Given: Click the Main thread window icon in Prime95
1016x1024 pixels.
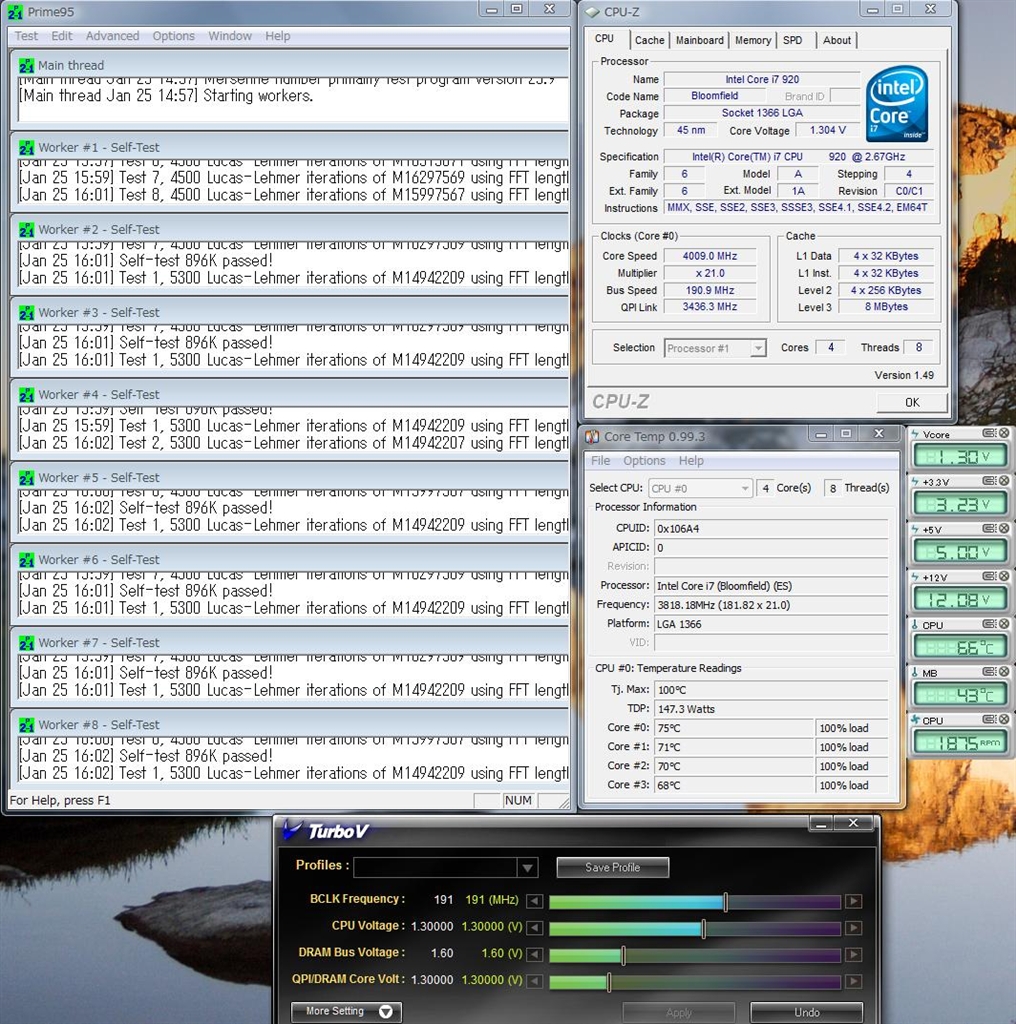Looking at the screenshot, I should coord(26,65).
